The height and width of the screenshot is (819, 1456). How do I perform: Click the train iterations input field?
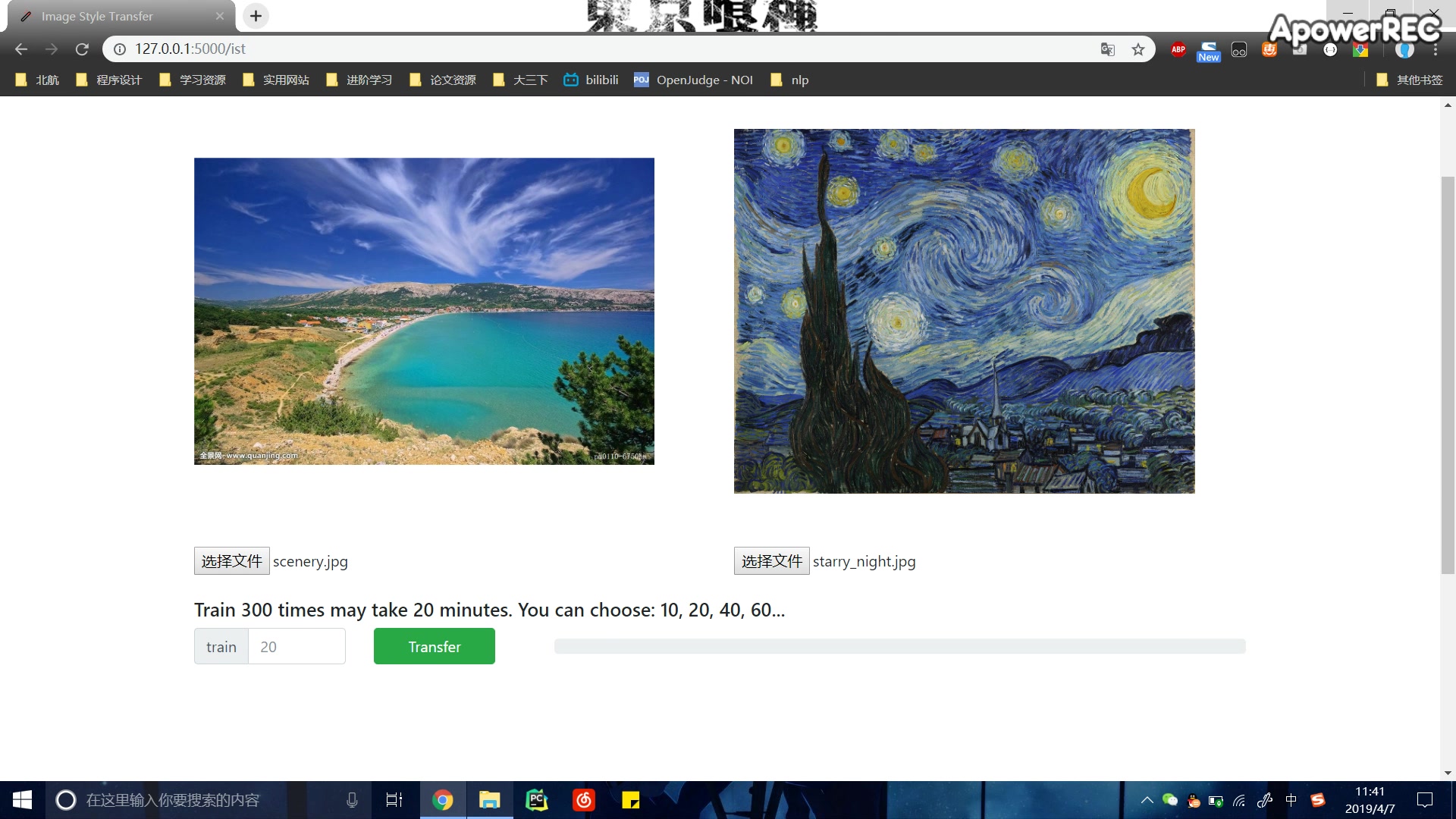point(297,646)
